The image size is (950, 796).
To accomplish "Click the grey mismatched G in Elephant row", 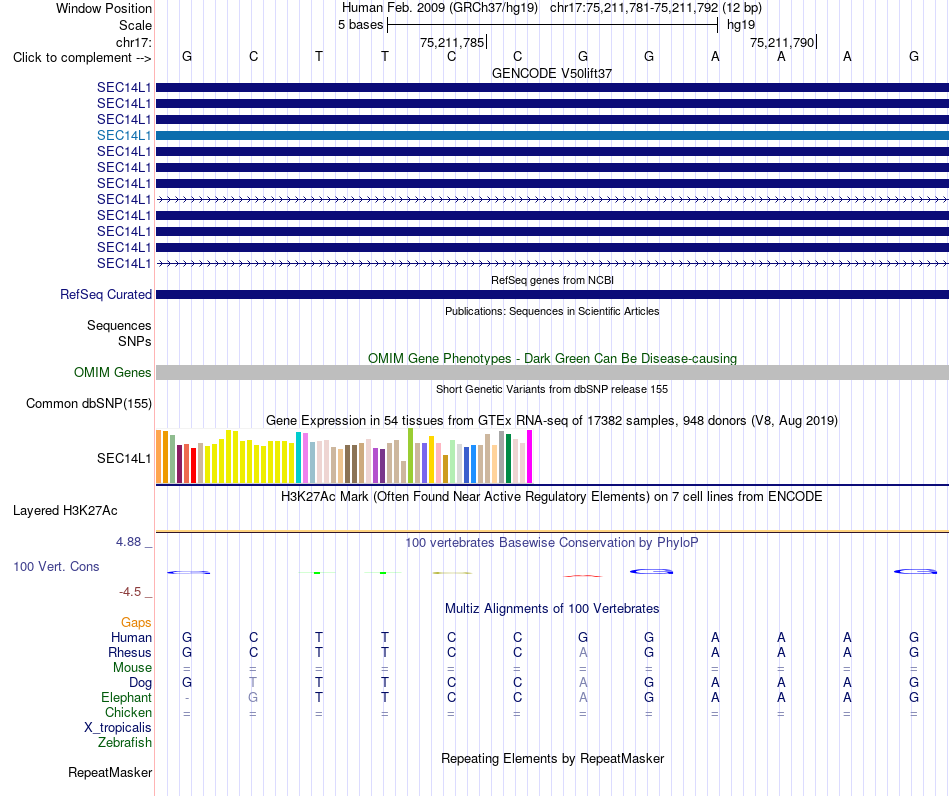I will pyautogui.click(x=253, y=697).
